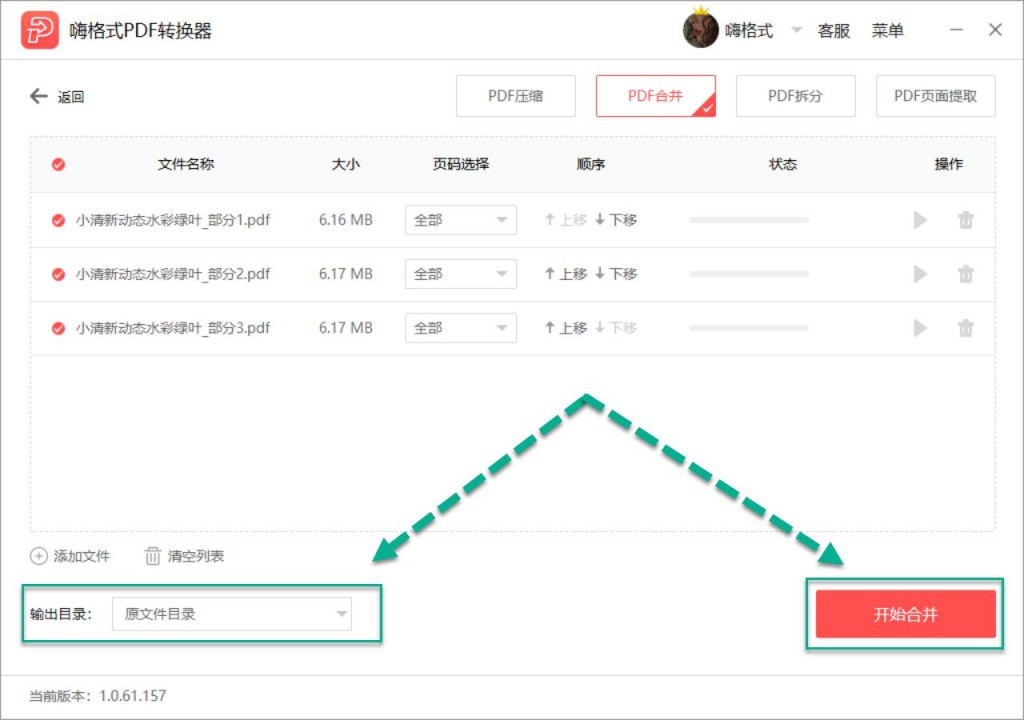Click the 文件名称 column header
Screen dimensions: 1024x720
coord(185,164)
